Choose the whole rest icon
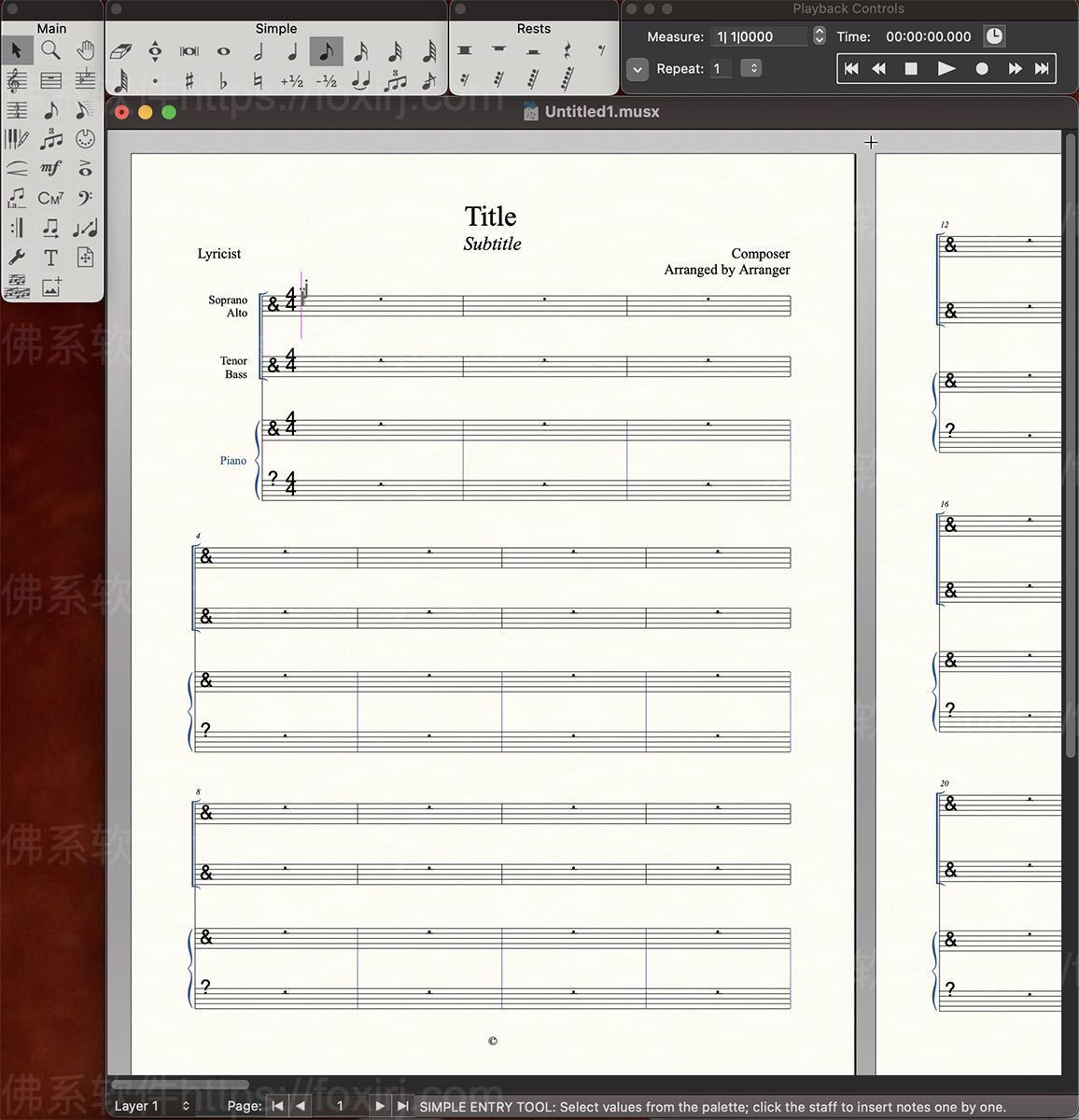Screen dimensions: 1079x1120 coord(498,50)
